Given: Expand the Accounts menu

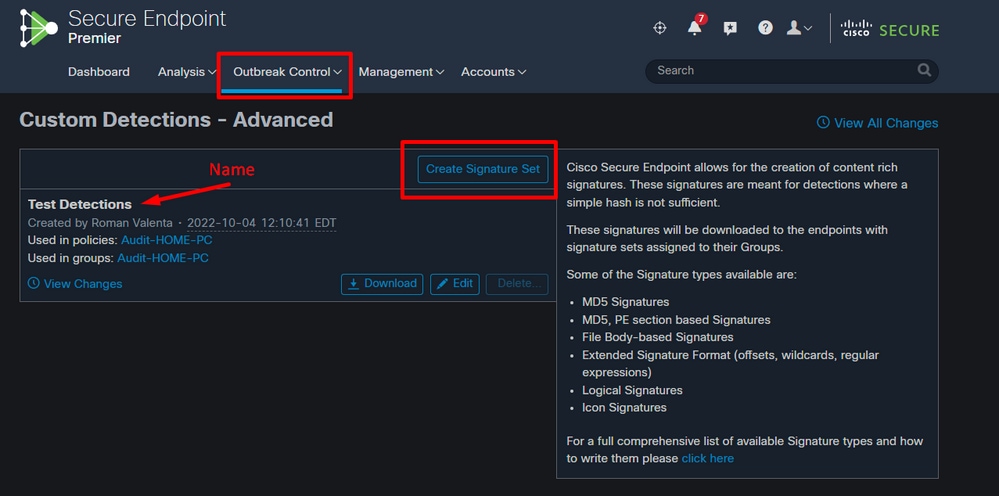Looking at the screenshot, I should pyautogui.click(x=493, y=72).
